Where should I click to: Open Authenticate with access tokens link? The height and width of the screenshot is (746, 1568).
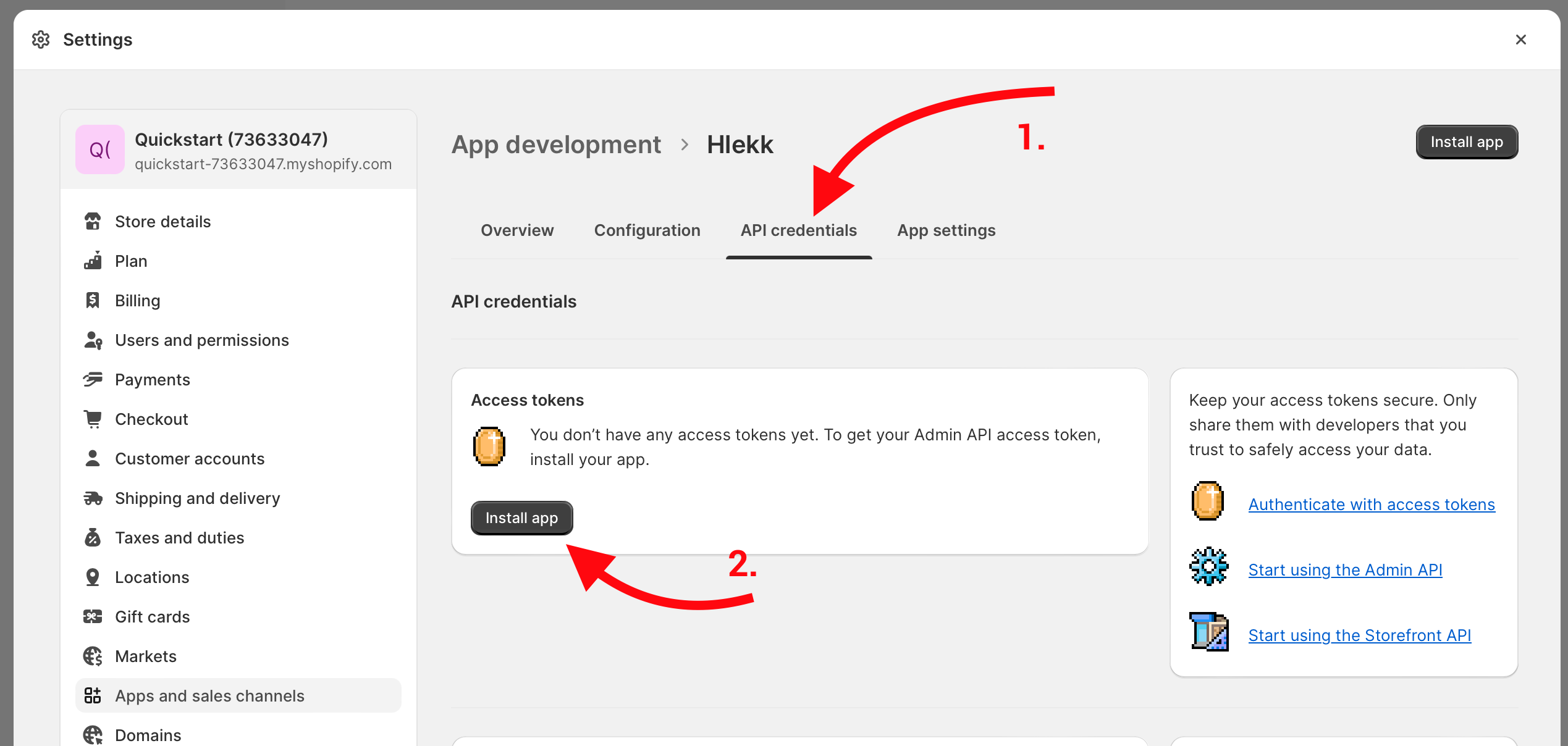point(1372,505)
